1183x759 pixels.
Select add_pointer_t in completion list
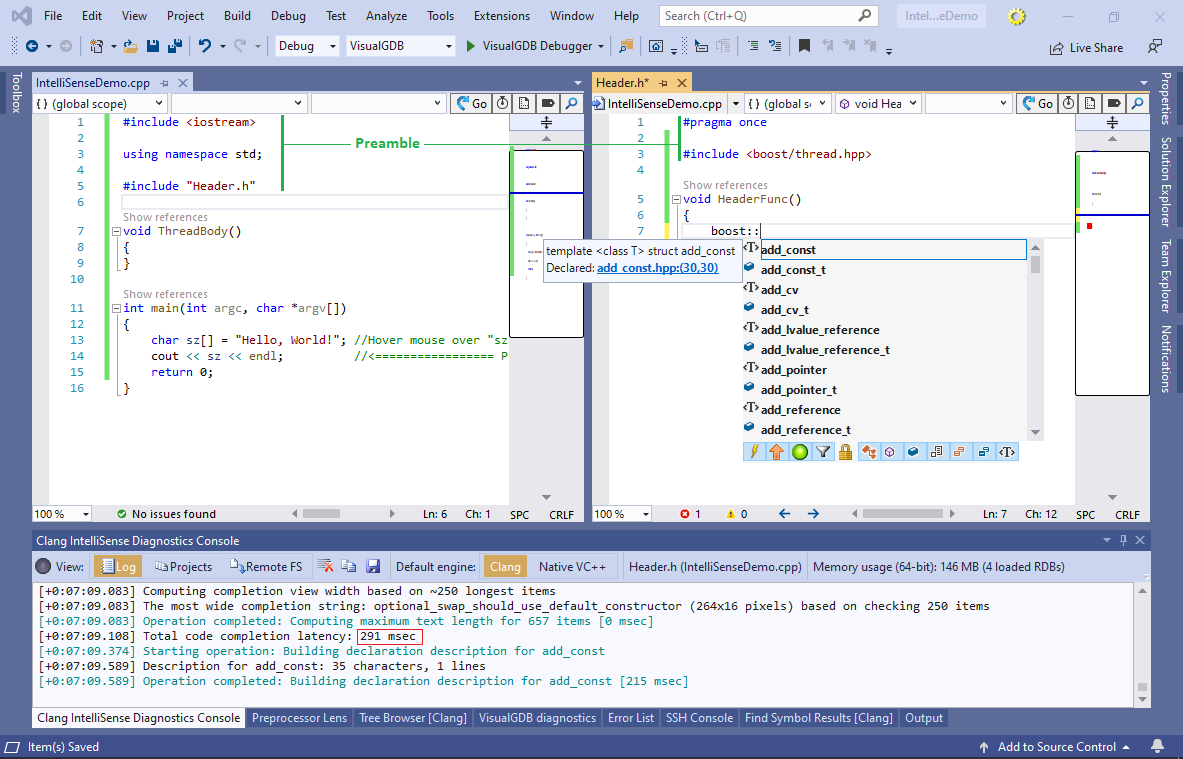point(798,389)
